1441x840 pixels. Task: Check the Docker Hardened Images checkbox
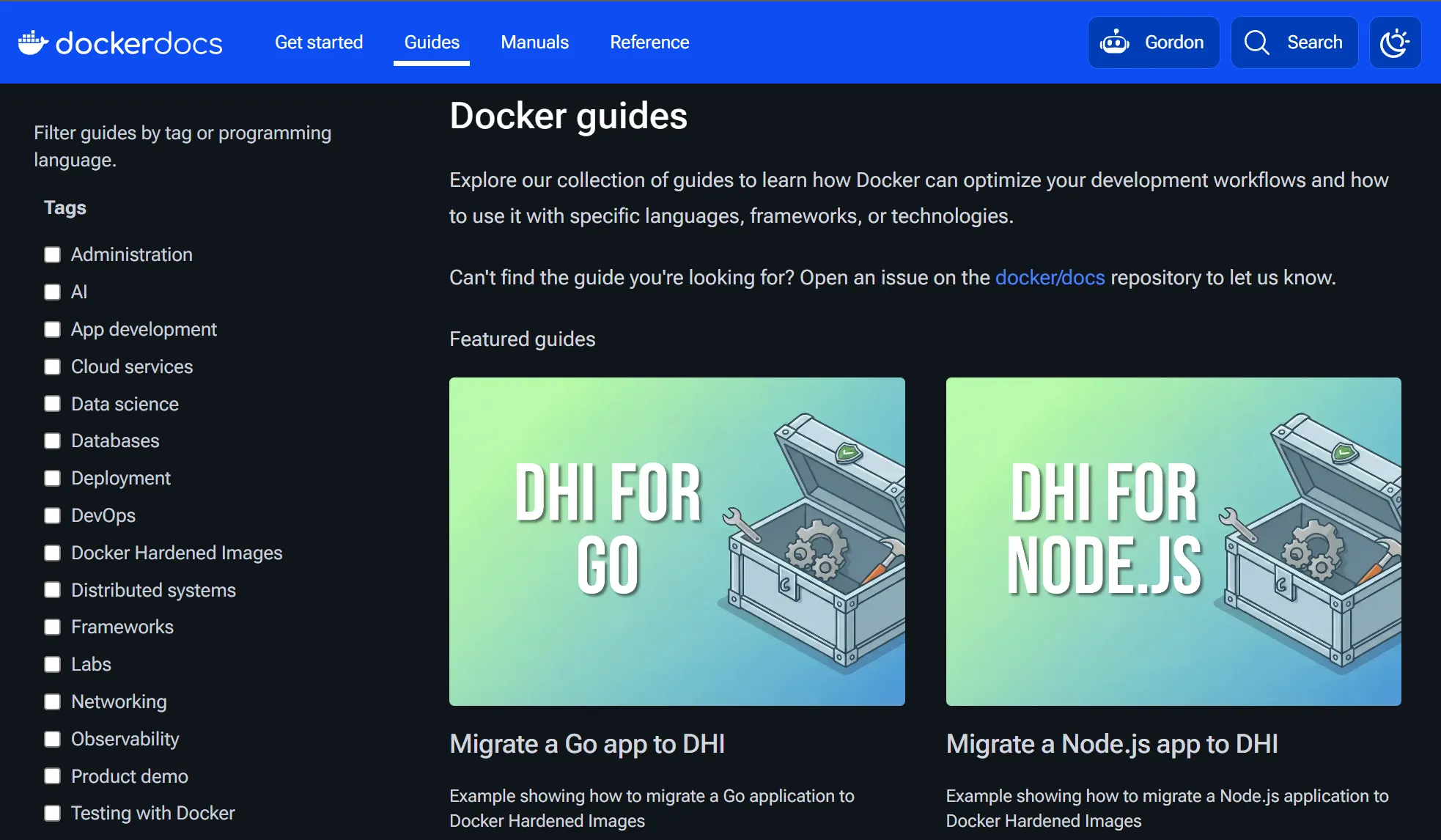tap(52, 553)
